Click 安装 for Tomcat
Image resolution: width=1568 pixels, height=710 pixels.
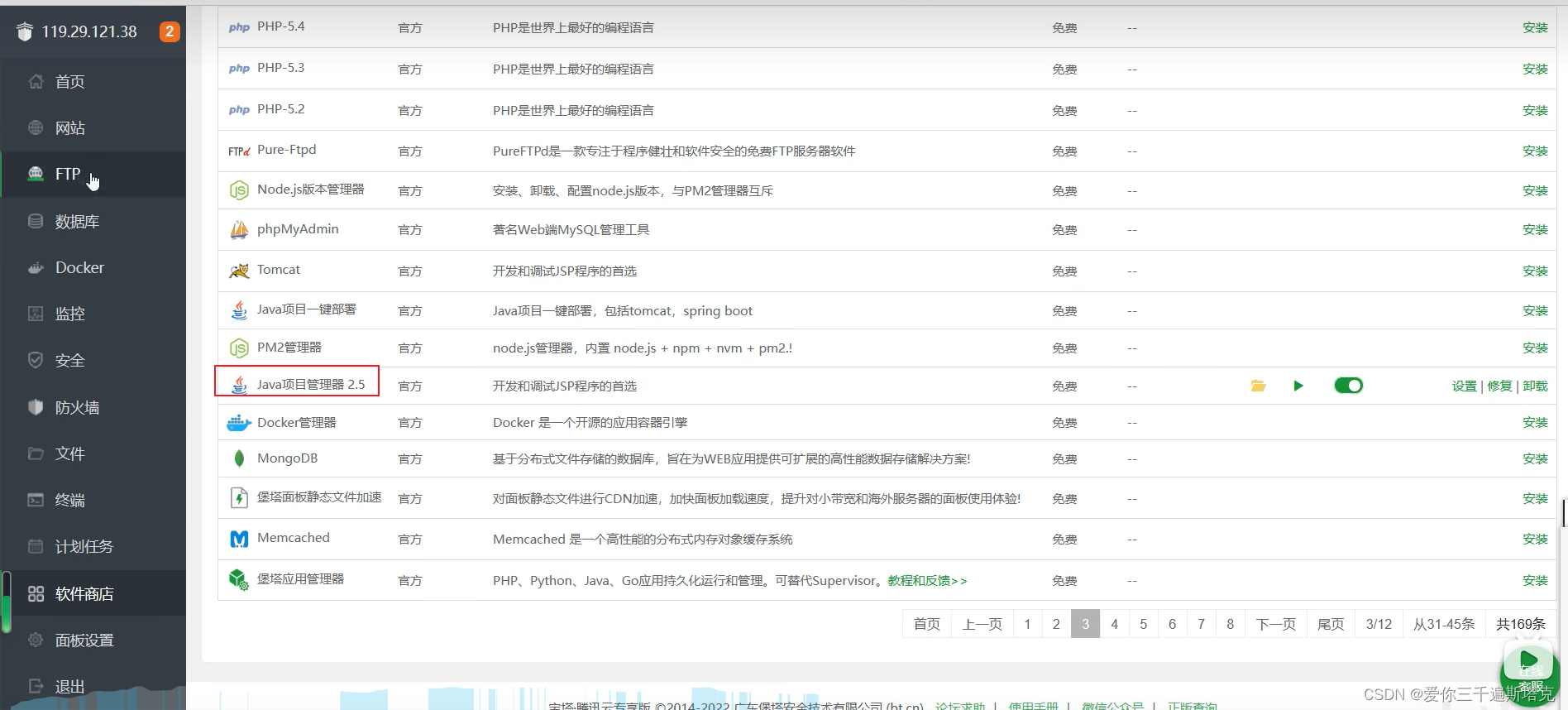[1535, 271]
